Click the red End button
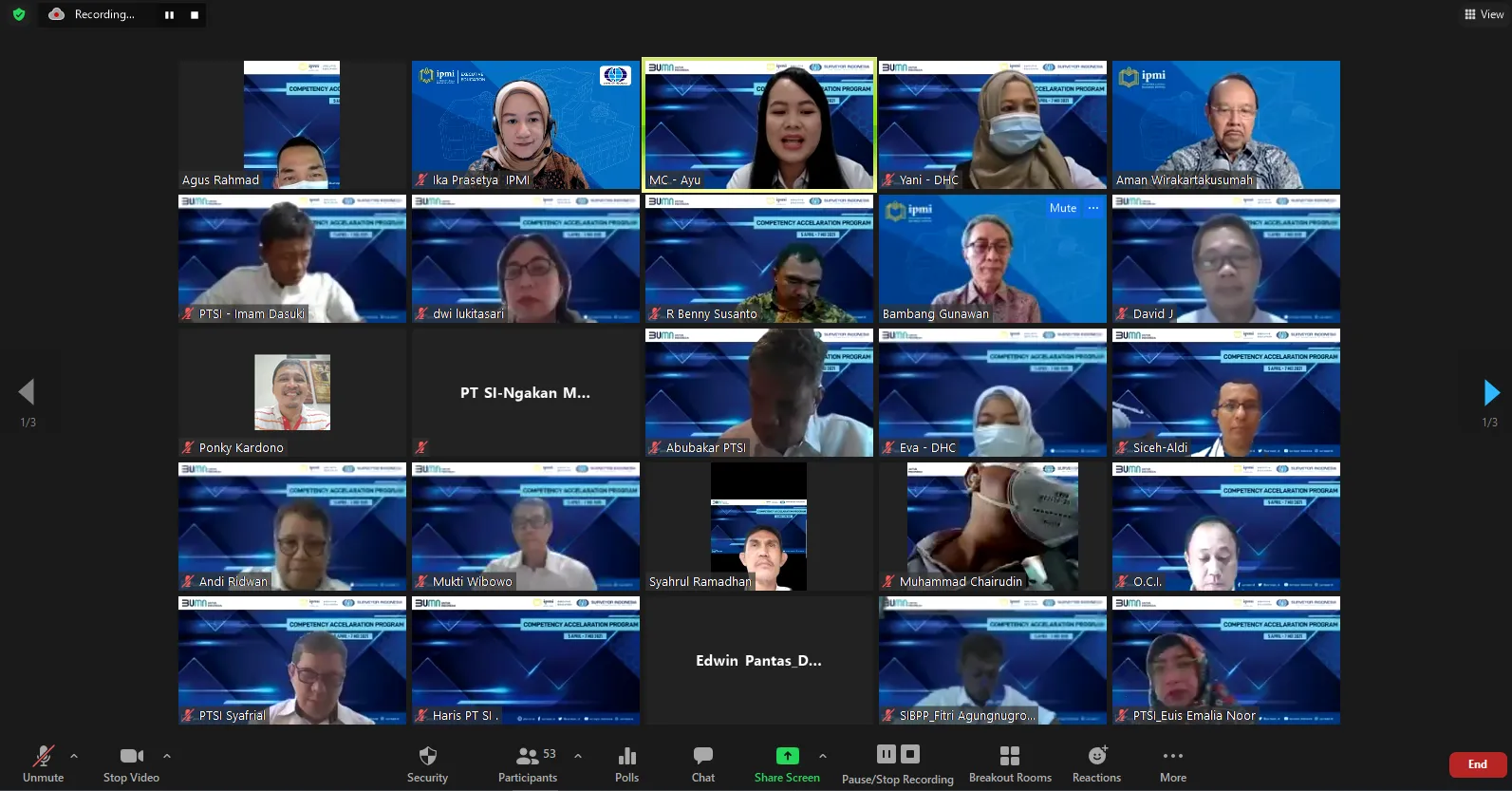The image size is (1512, 791). coord(1478,764)
